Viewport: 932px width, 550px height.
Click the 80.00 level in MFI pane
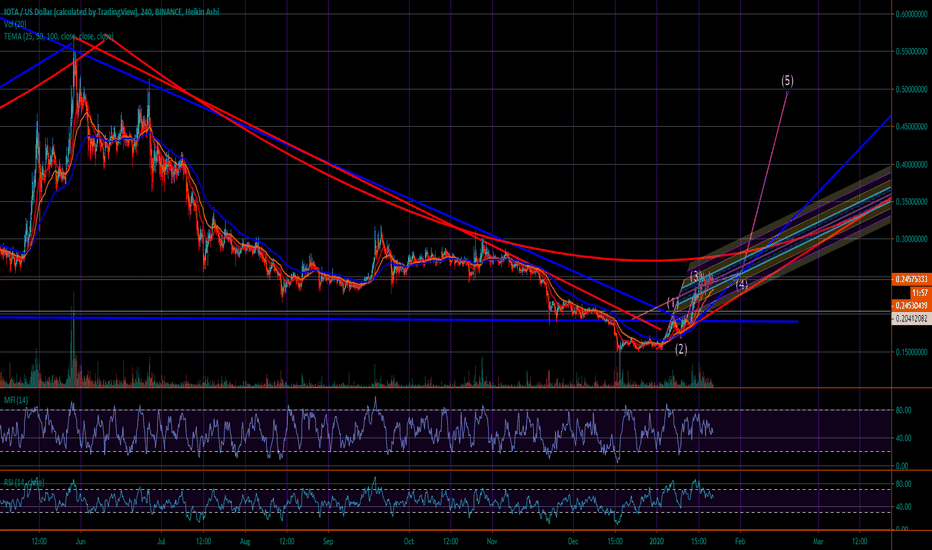pyautogui.click(x=903, y=410)
